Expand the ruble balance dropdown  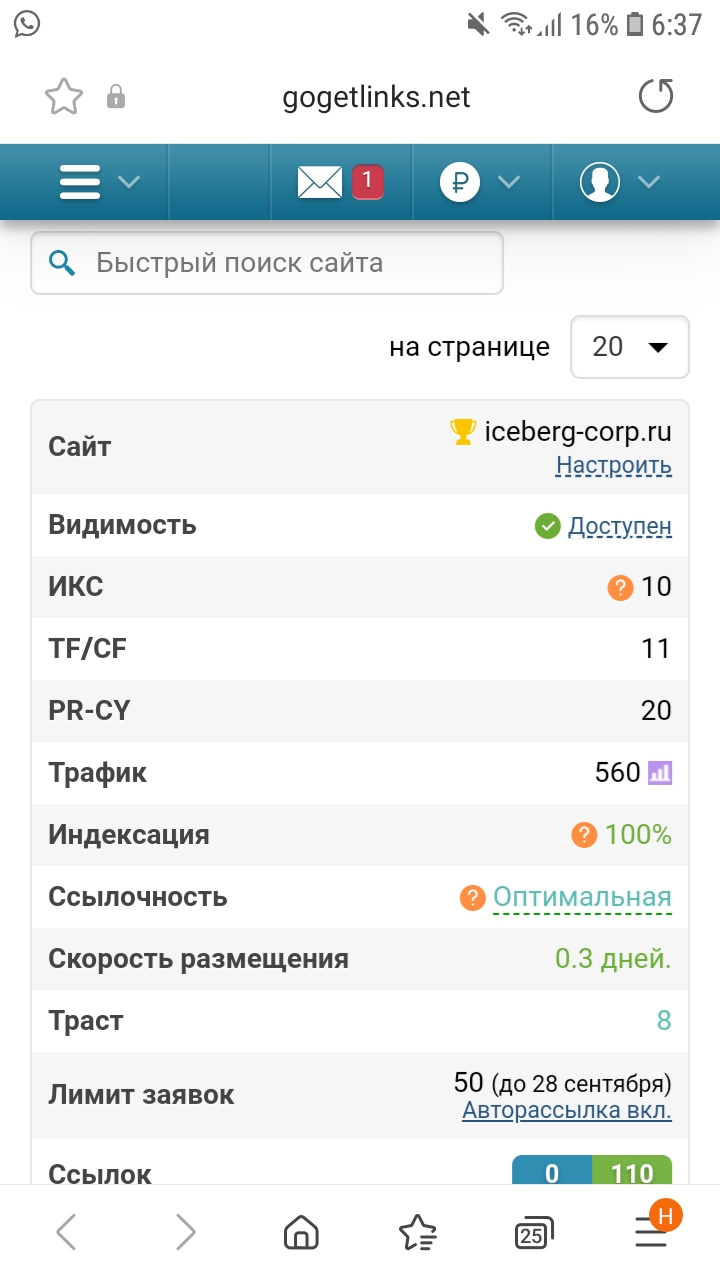click(480, 182)
